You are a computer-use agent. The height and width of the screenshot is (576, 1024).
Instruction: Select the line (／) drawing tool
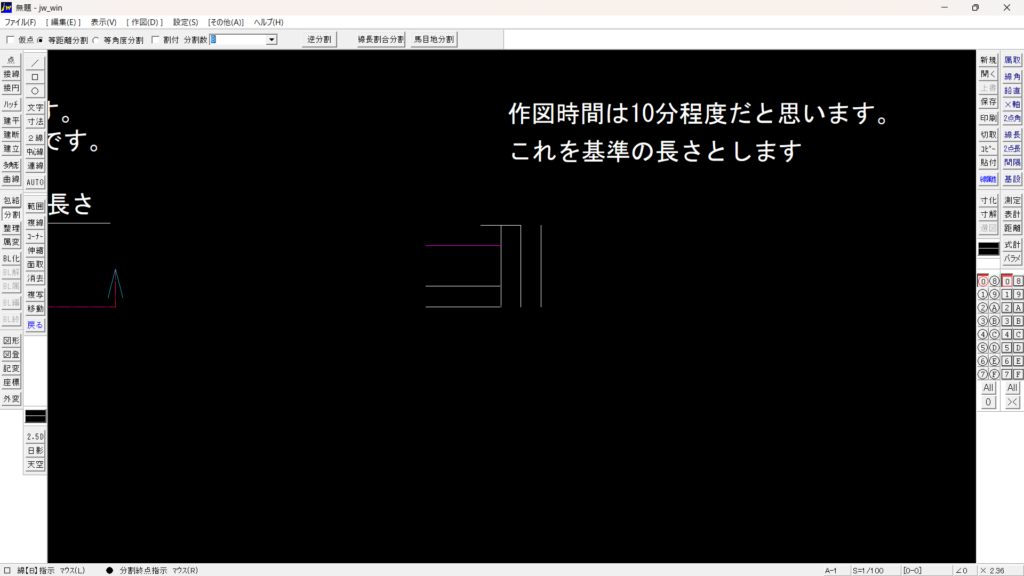point(35,62)
